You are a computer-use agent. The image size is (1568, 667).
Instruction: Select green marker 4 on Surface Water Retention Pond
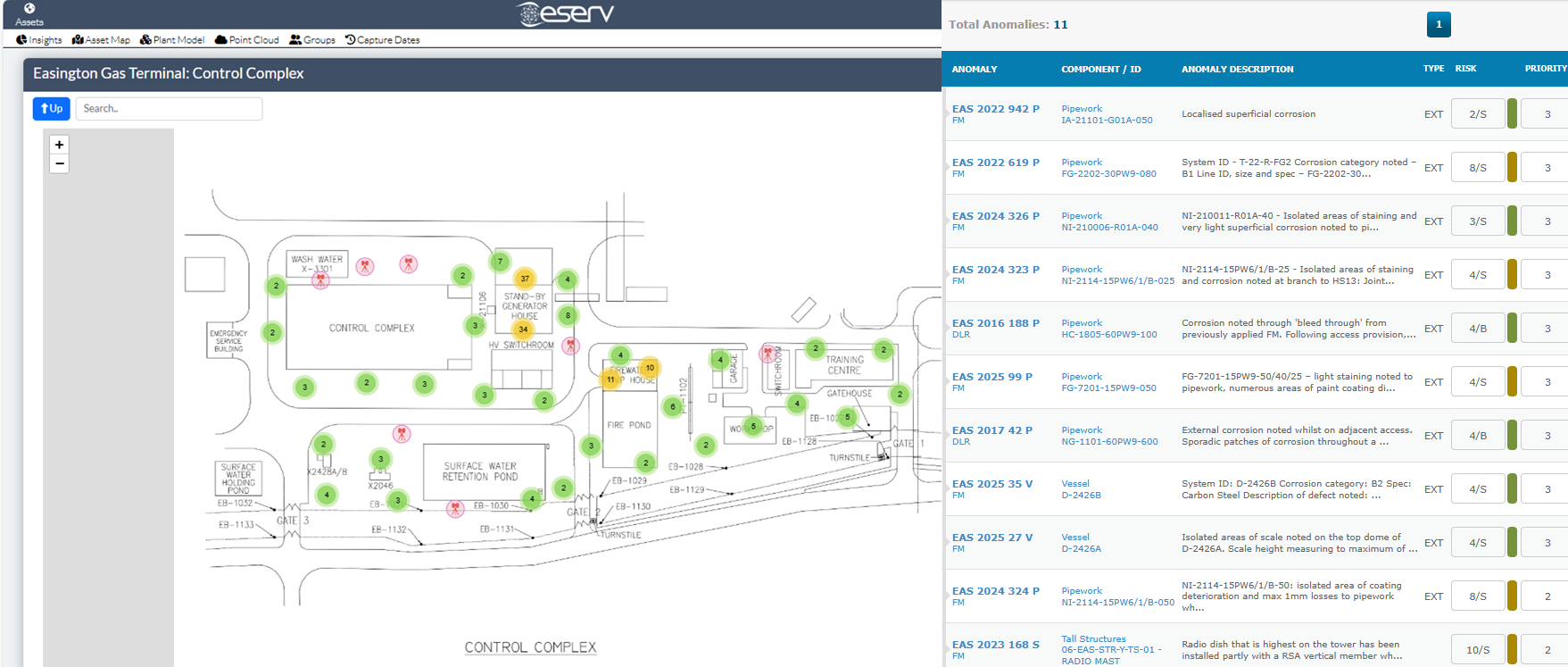tap(532, 498)
